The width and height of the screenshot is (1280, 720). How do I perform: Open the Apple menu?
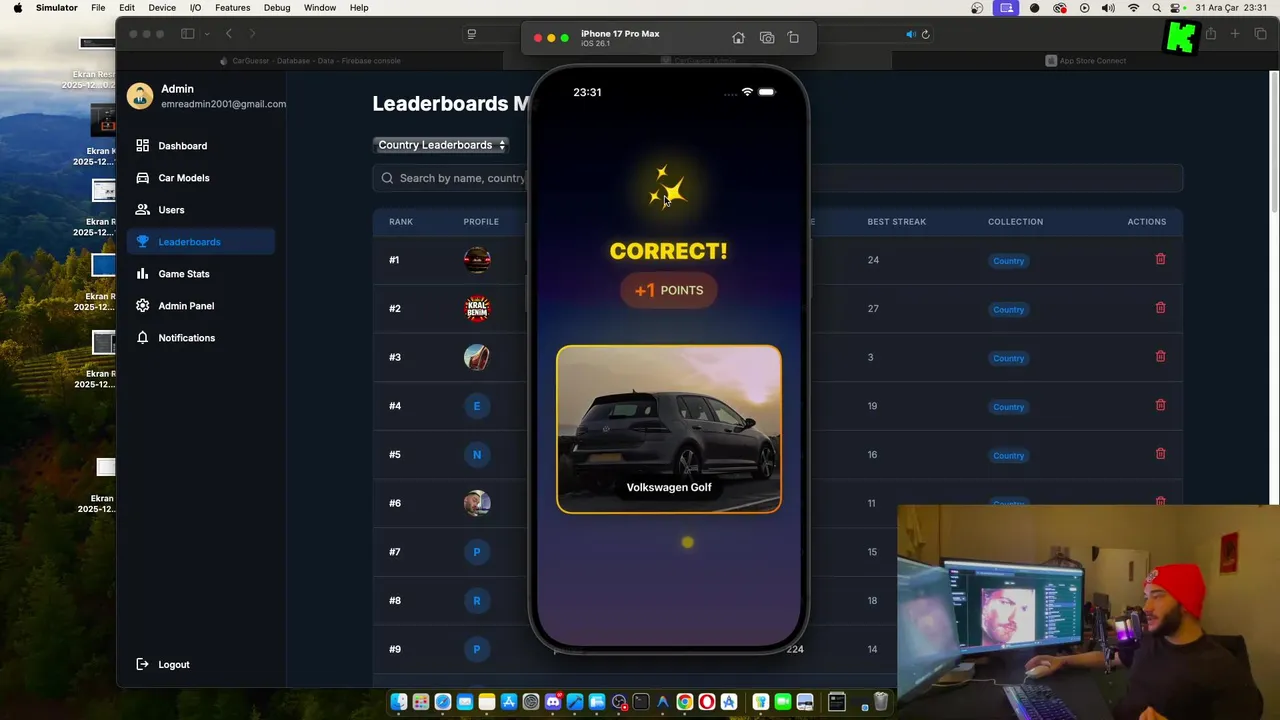(18, 8)
